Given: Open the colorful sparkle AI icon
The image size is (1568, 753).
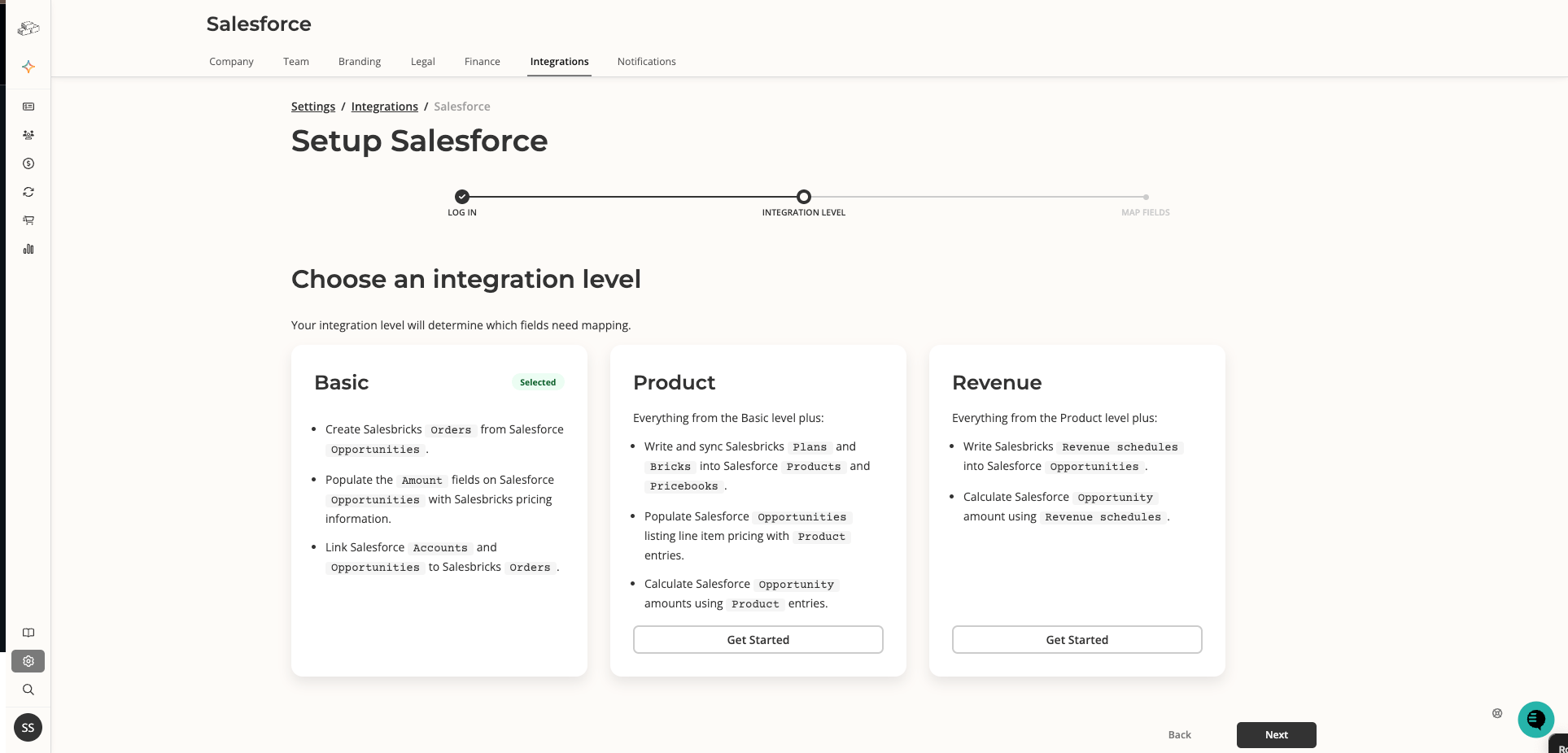Looking at the screenshot, I should click(28, 67).
